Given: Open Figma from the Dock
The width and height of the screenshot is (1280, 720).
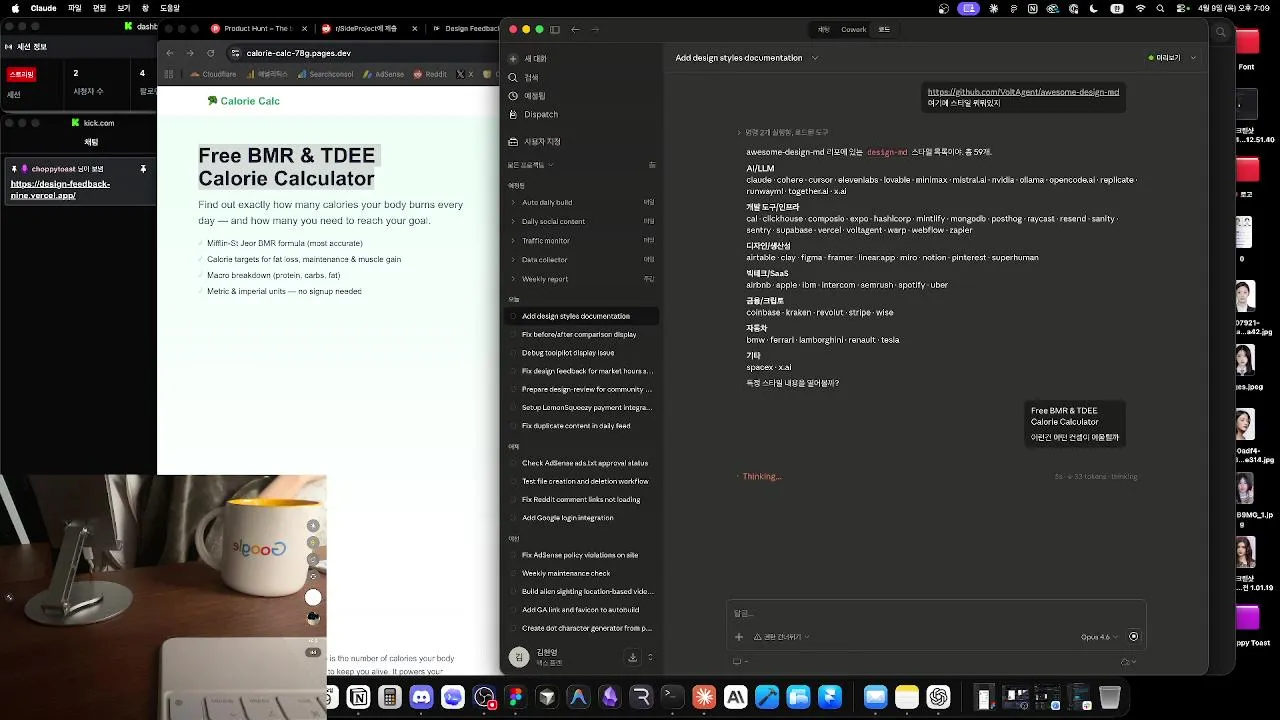Looking at the screenshot, I should (515, 698).
